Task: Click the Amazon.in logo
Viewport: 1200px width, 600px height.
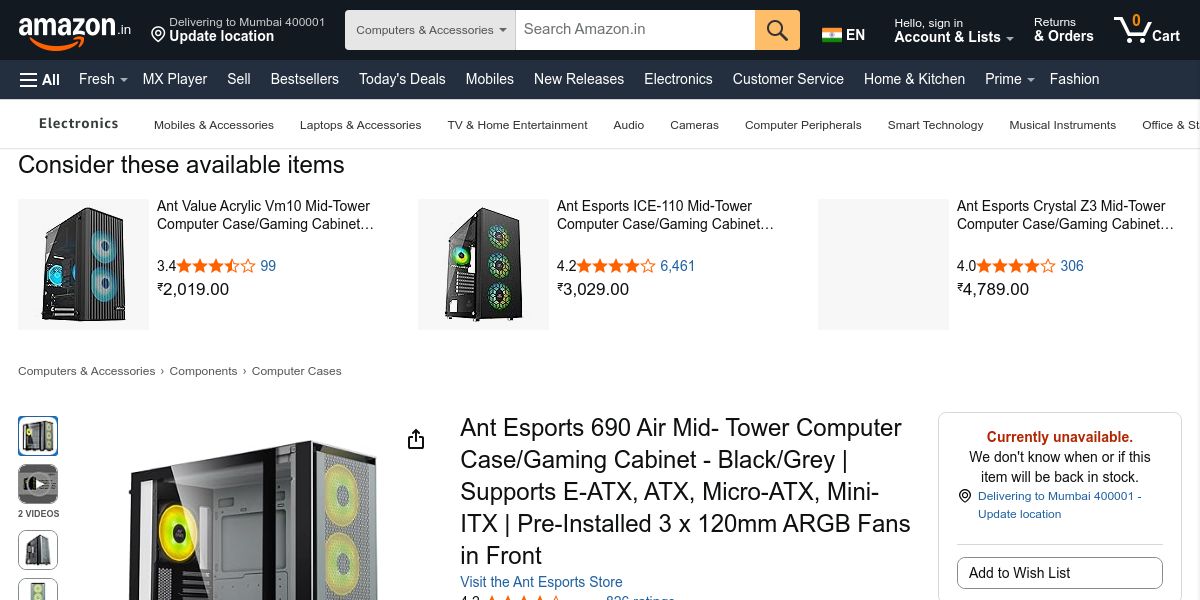Action: 74,31
